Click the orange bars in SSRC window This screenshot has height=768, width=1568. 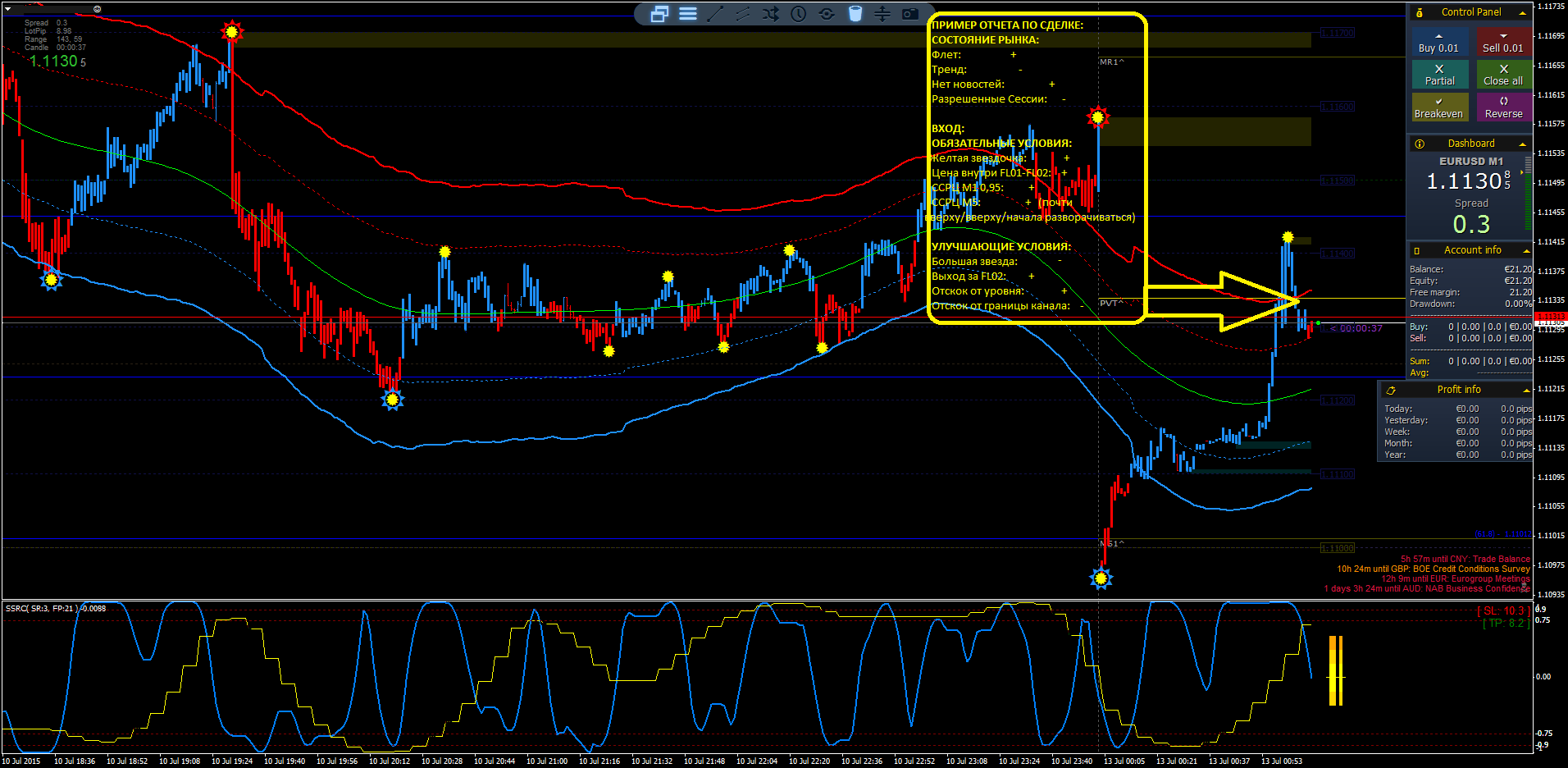point(1336,670)
